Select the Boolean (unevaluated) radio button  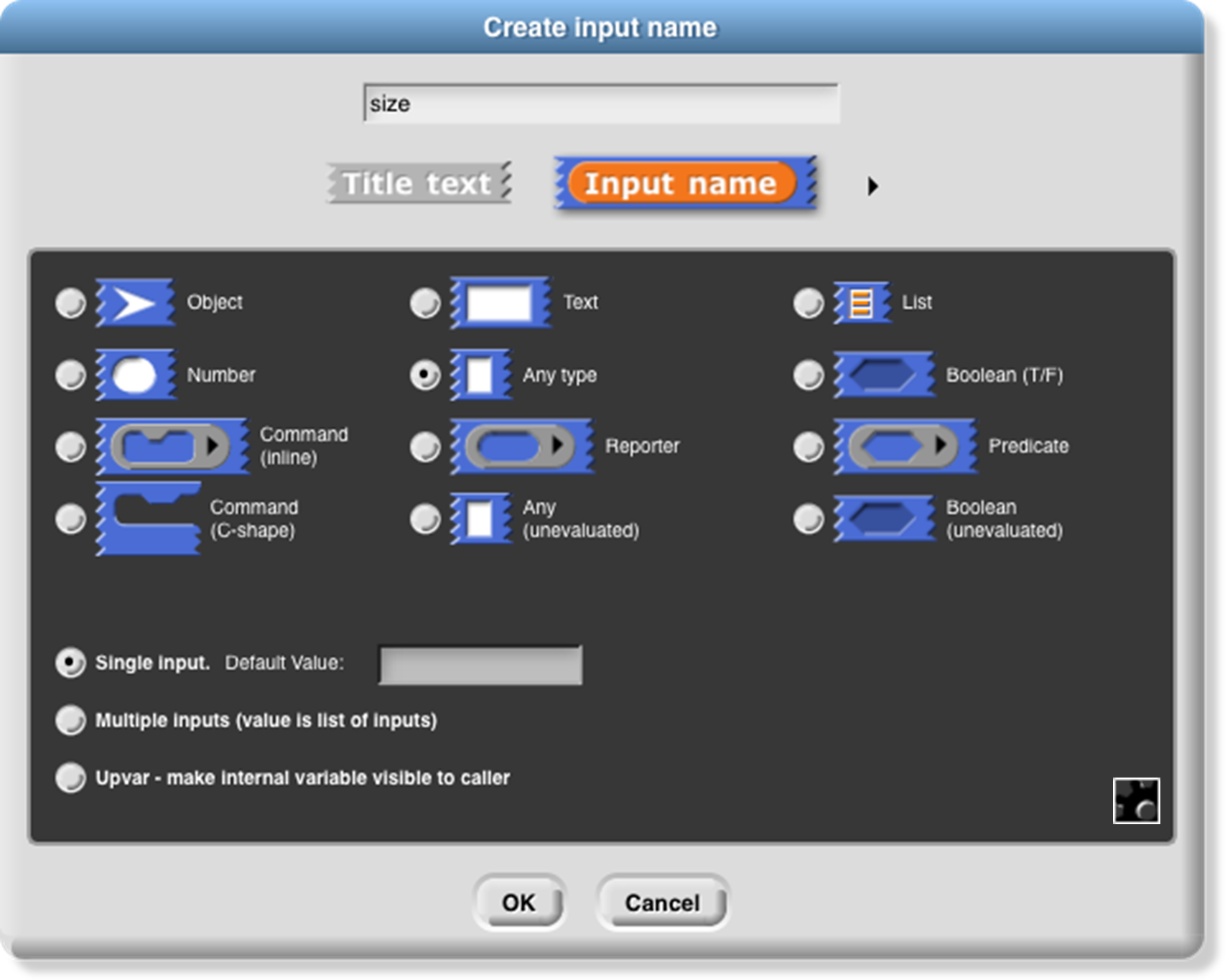pos(809,518)
